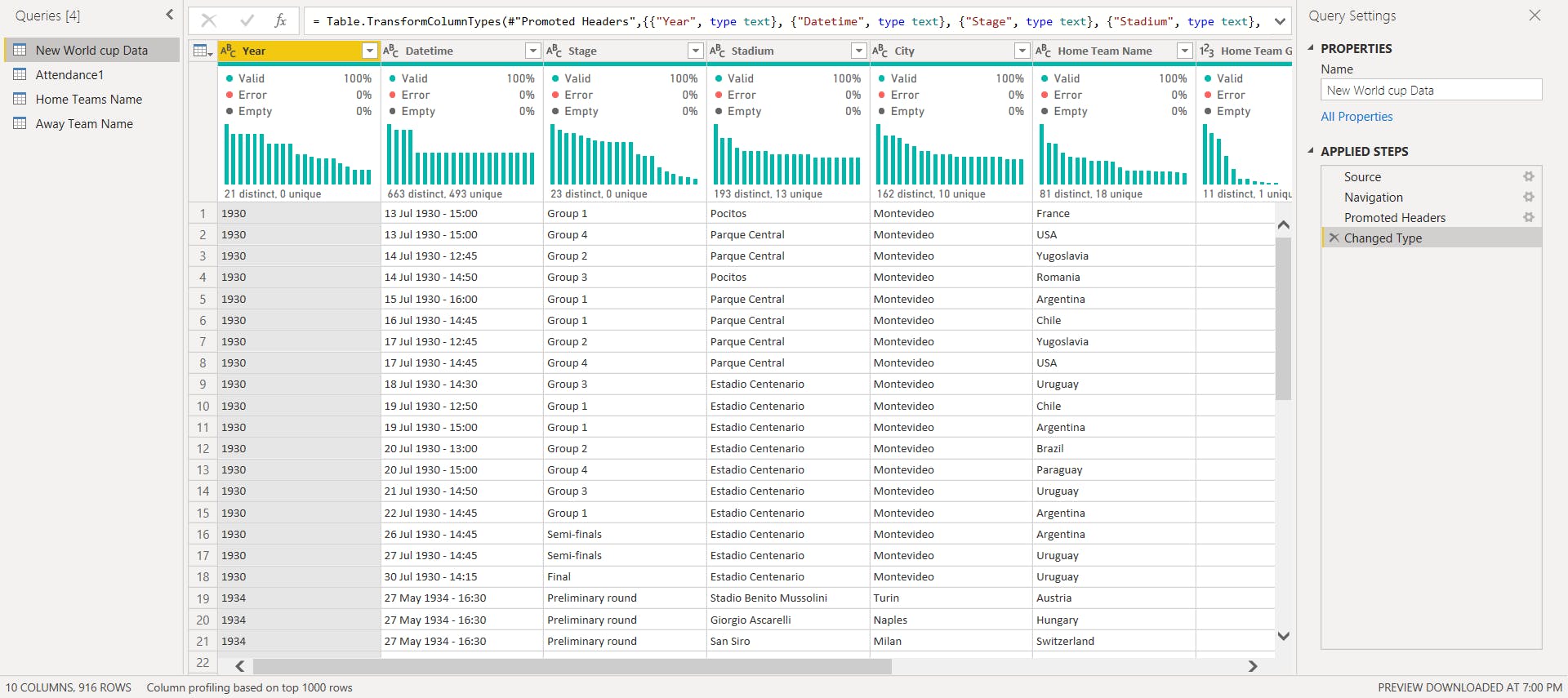Collapse the Queries pane arrow
Viewport: 1568px width, 698px height.
coord(169,15)
